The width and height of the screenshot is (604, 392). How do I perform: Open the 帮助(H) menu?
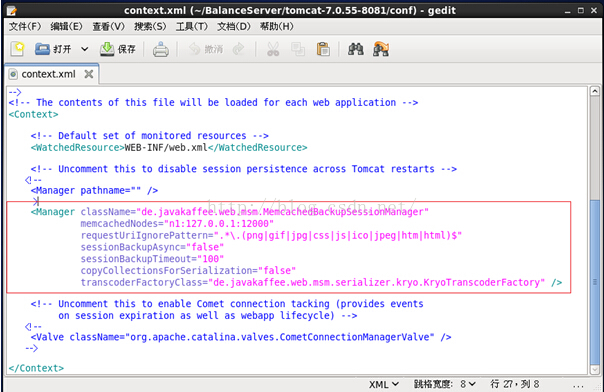click(x=276, y=27)
